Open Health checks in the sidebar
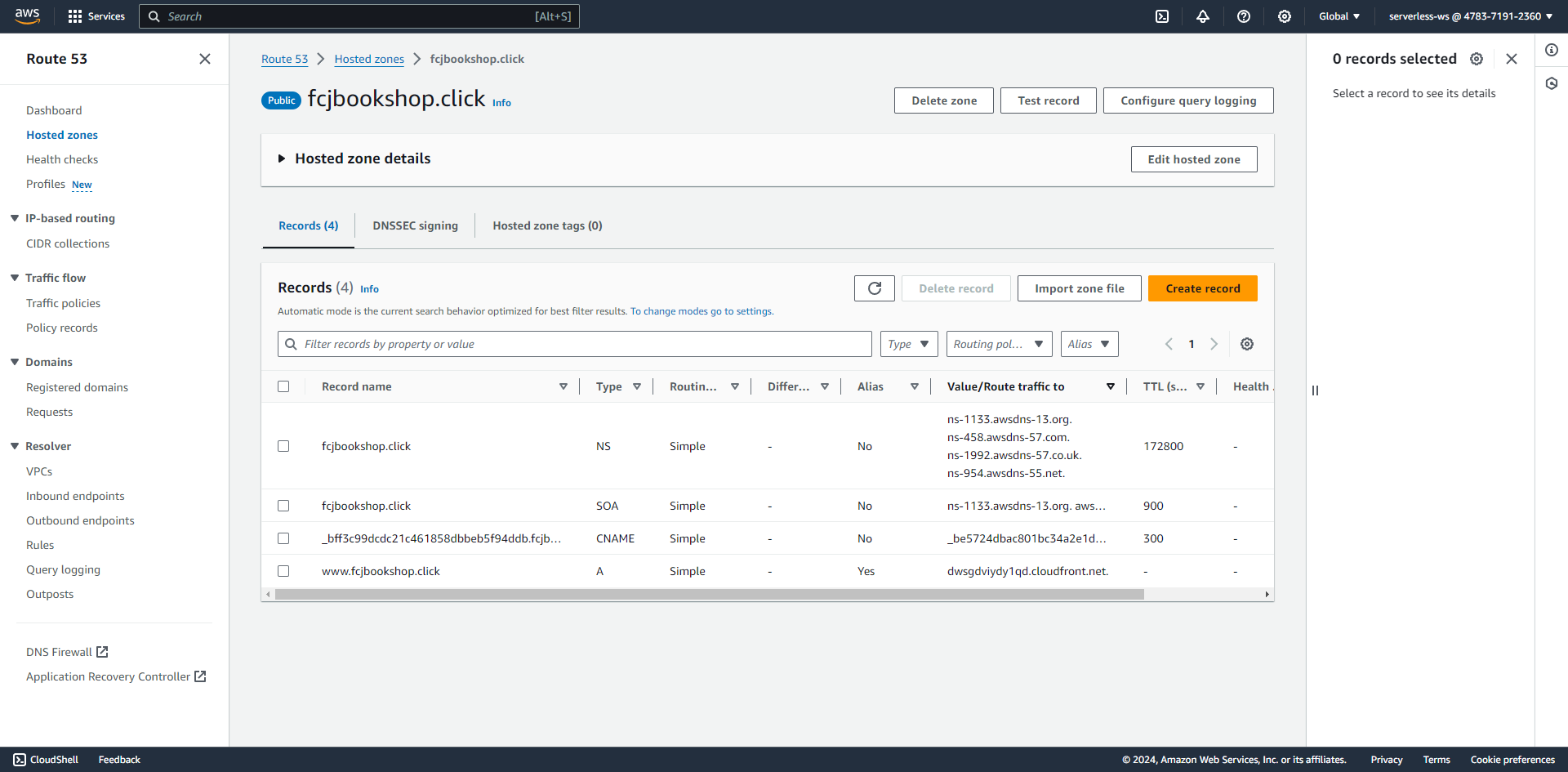 [62, 159]
